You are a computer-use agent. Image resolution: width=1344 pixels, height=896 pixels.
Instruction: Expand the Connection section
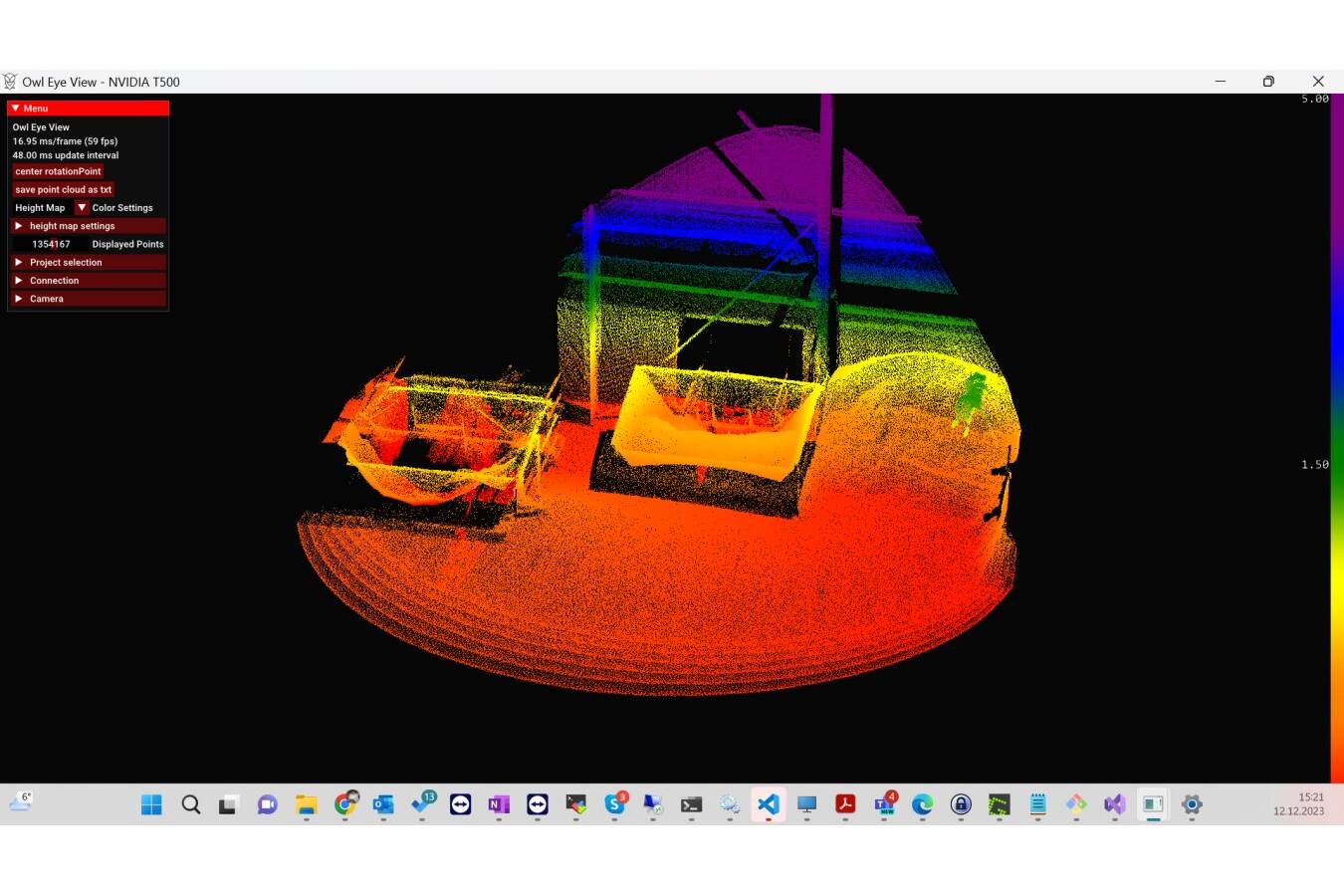[x=88, y=281]
